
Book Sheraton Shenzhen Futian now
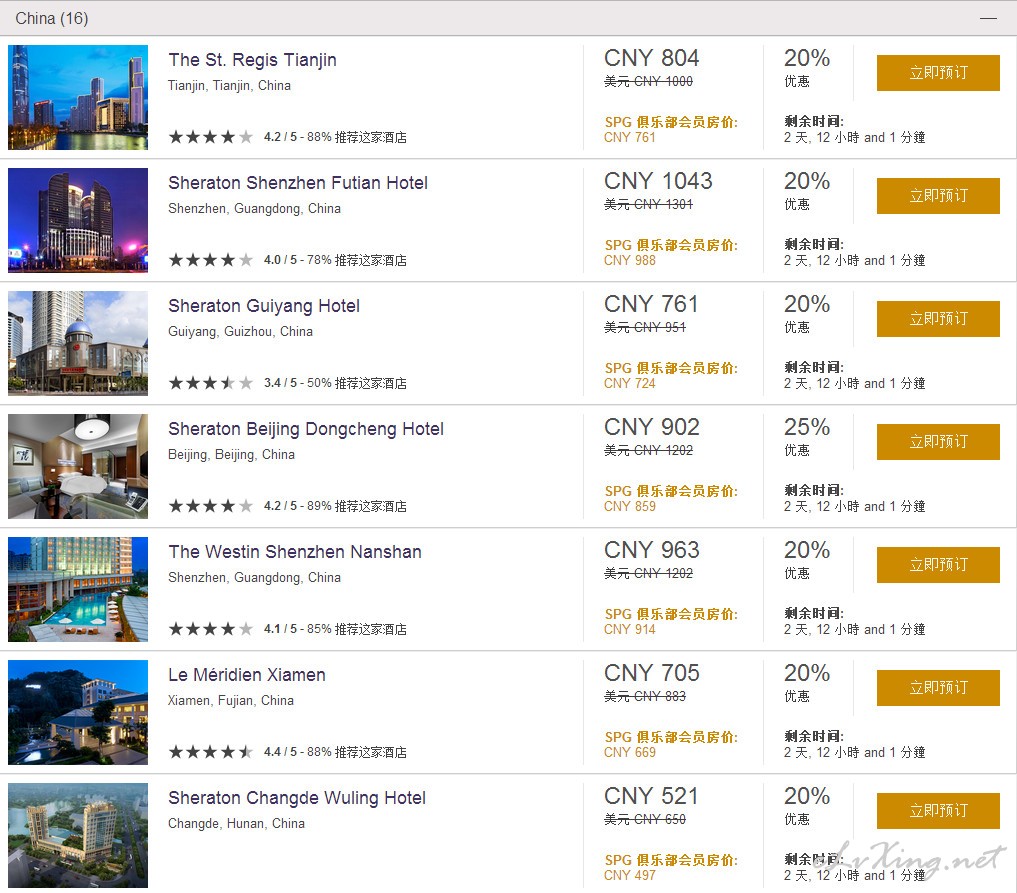[938, 196]
